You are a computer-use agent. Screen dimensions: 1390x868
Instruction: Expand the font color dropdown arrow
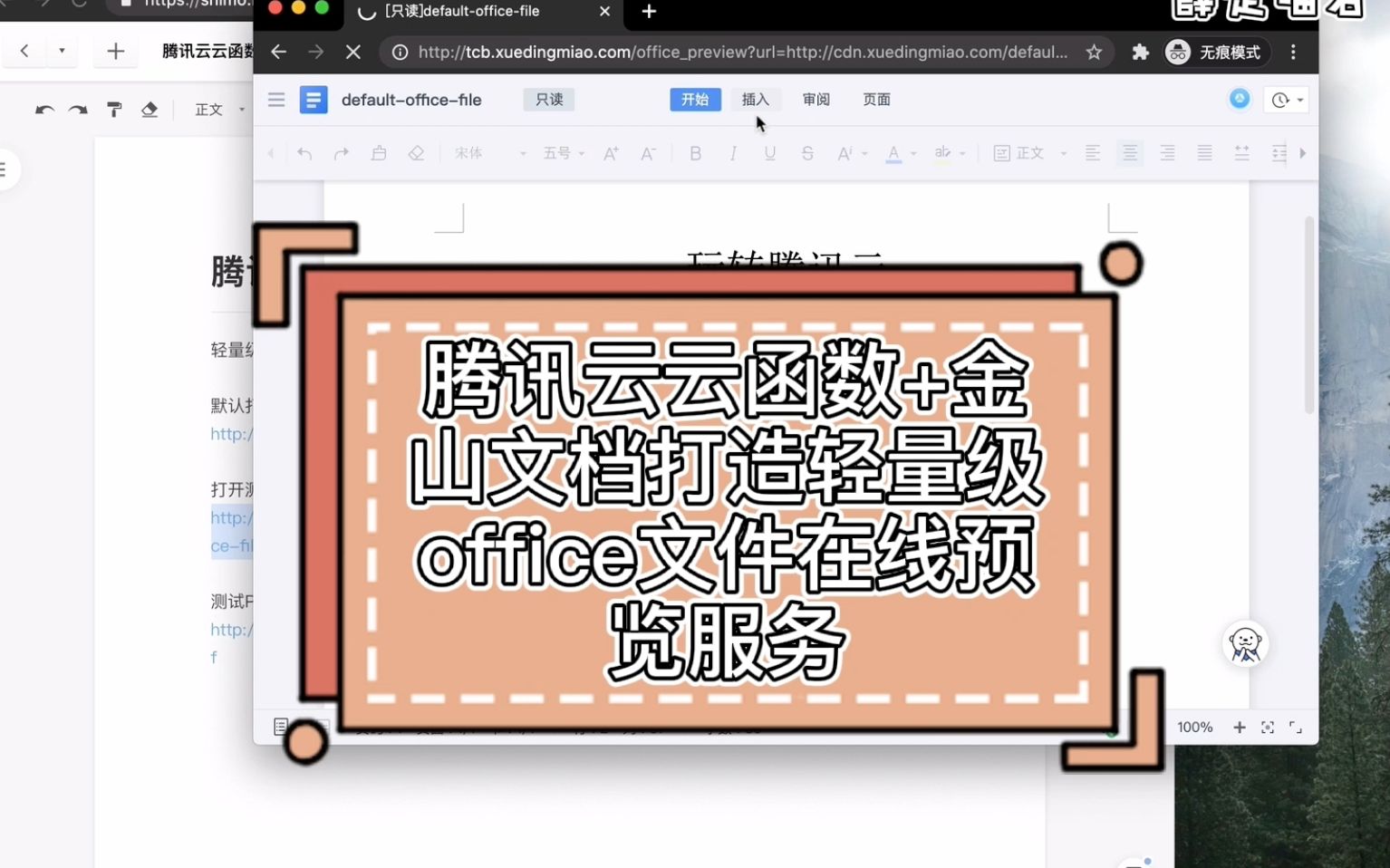[913, 154]
